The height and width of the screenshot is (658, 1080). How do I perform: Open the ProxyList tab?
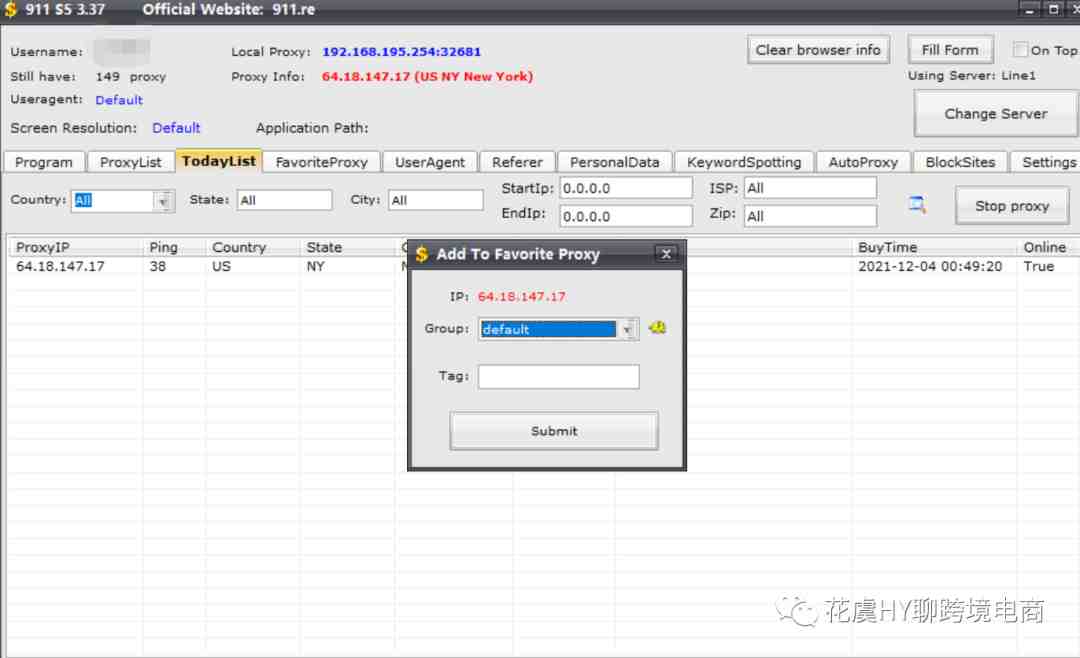[x=130, y=162]
